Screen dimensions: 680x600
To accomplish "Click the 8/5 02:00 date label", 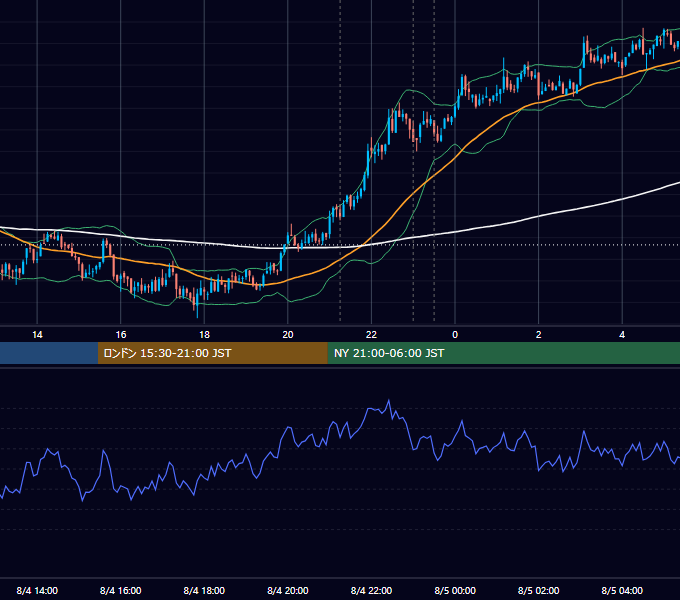I will pyautogui.click(x=539, y=591).
